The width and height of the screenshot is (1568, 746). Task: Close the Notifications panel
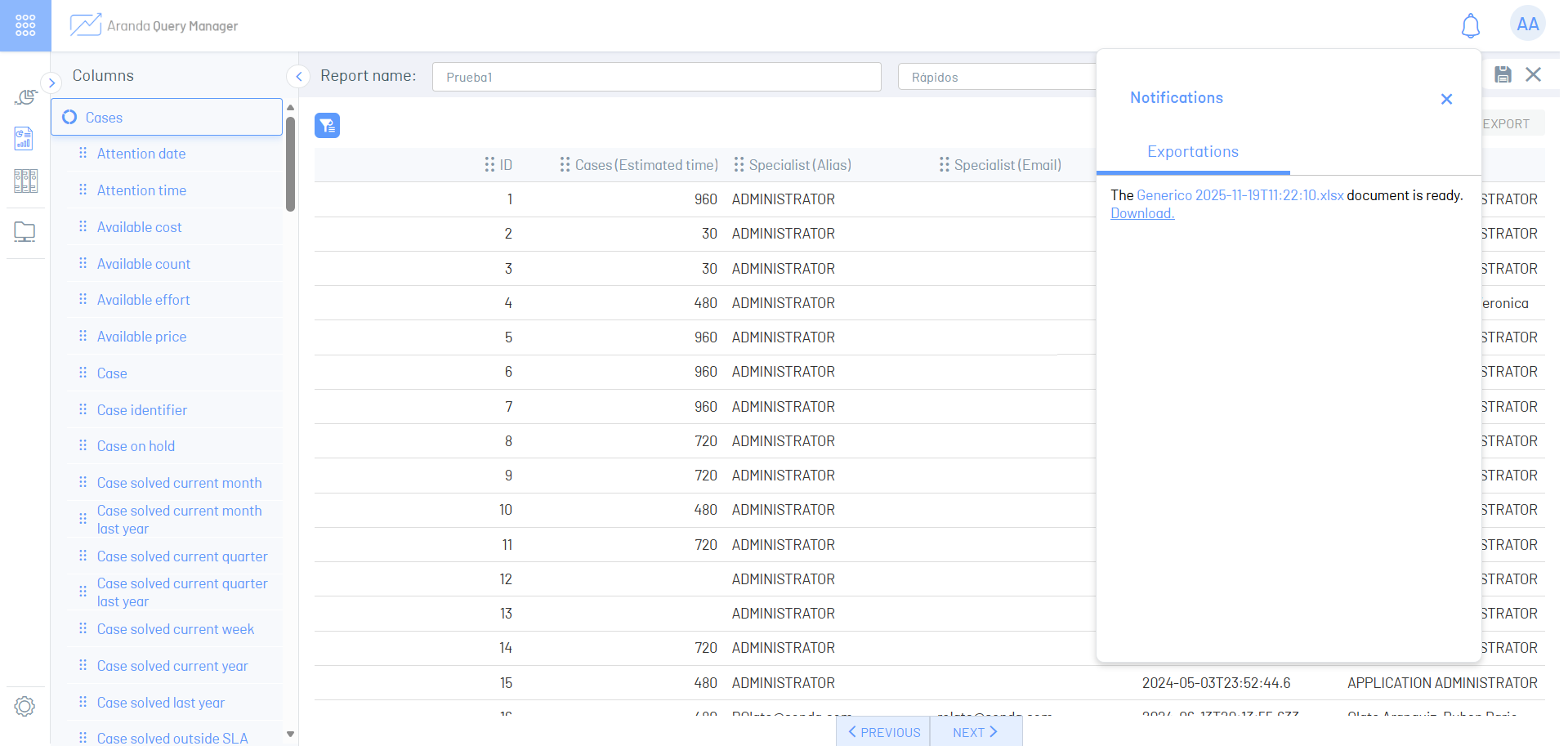tap(1445, 99)
